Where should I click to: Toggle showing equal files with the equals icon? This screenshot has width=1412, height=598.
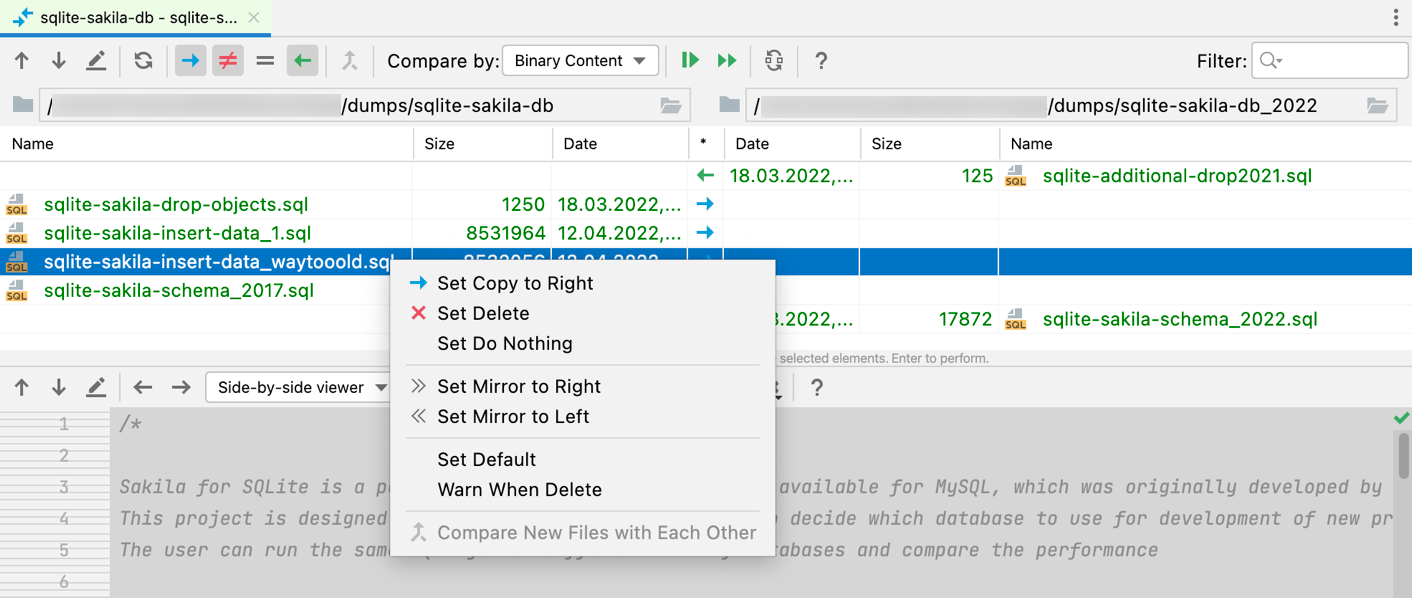264,60
